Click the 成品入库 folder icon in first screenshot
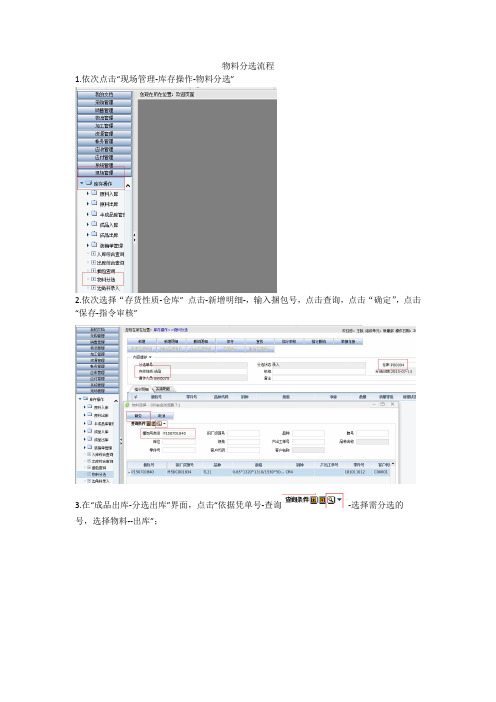The height and width of the screenshot is (702, 496). 94,223
